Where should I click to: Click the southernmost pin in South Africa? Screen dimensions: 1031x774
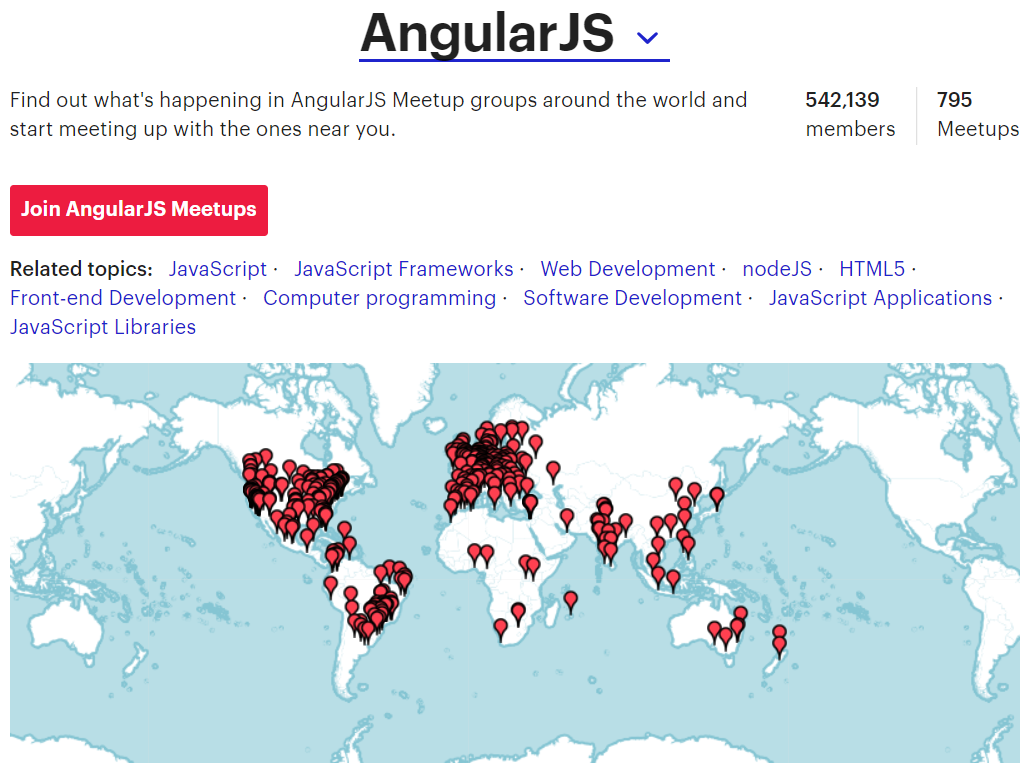501,629
